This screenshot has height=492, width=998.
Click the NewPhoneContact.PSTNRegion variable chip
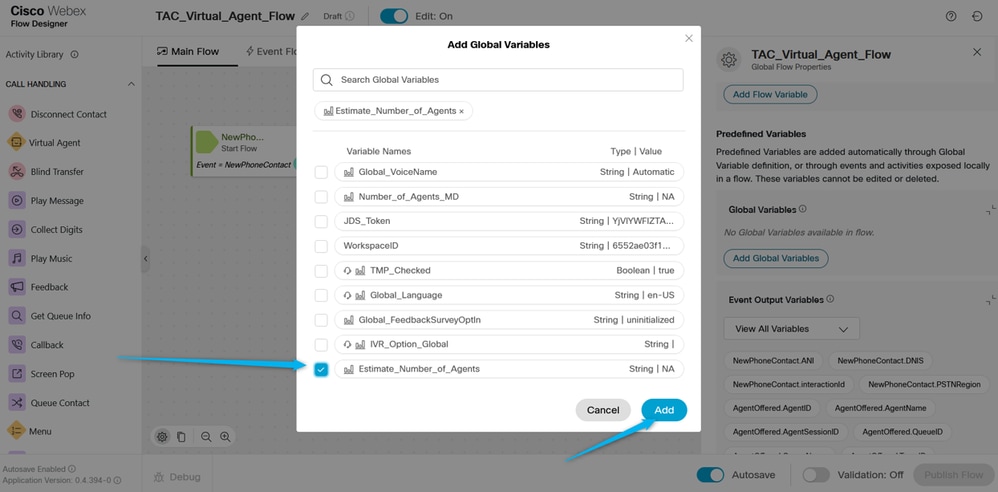click(922, 384)
